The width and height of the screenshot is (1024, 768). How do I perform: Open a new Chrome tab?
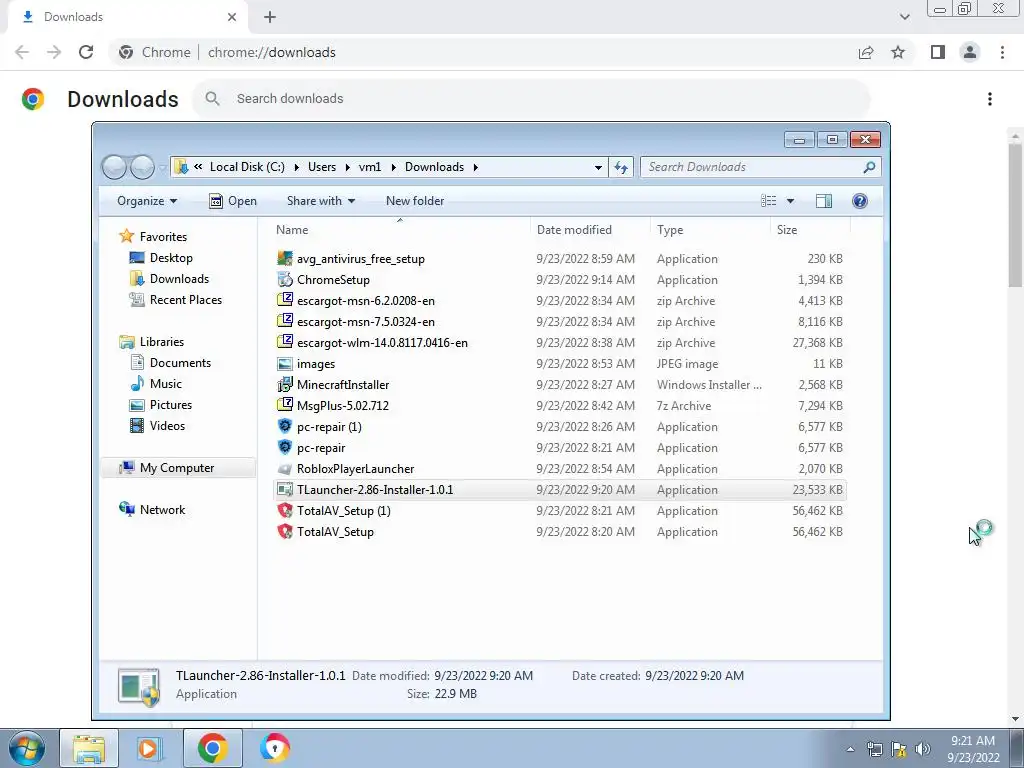coord(270,17)
